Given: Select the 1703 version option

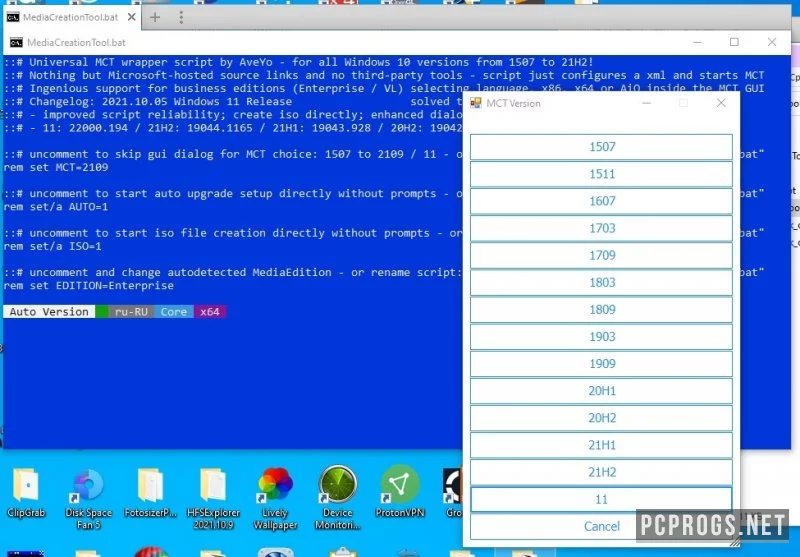Looking at the screenshot, I should [x=602, y=228].
